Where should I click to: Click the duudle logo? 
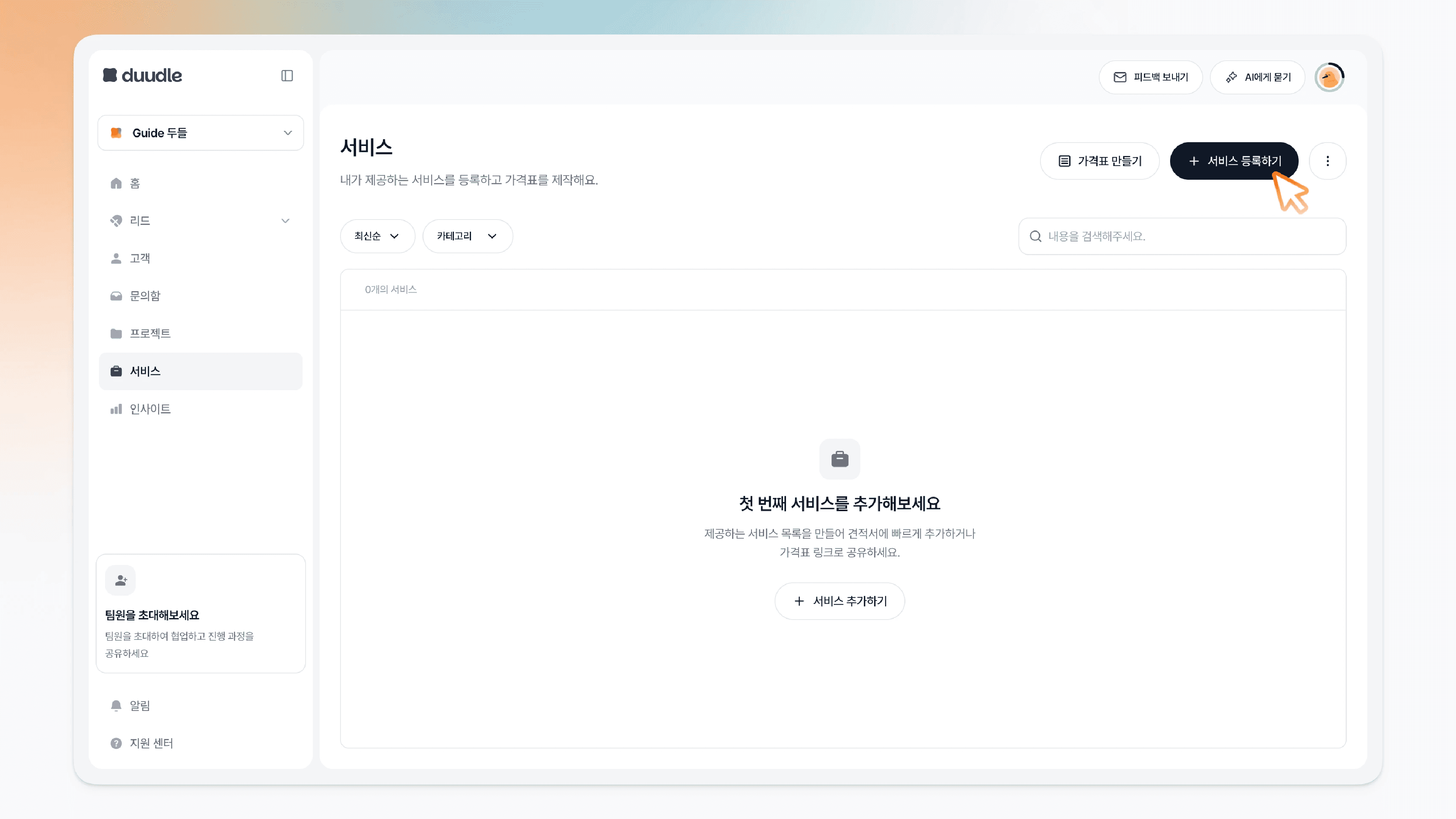tap(143, 75)
